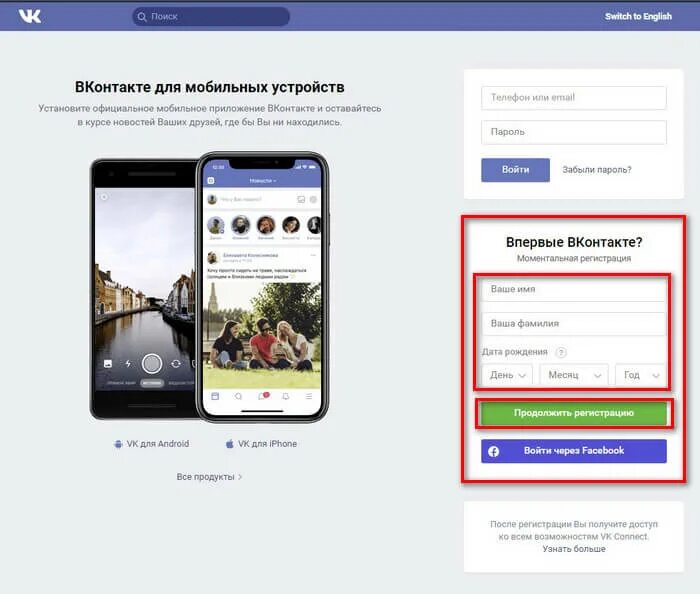This screenshot has height=594, width=700.
Task: Click Продолжить регистрацию green button
Action: (x=574, y=413)
